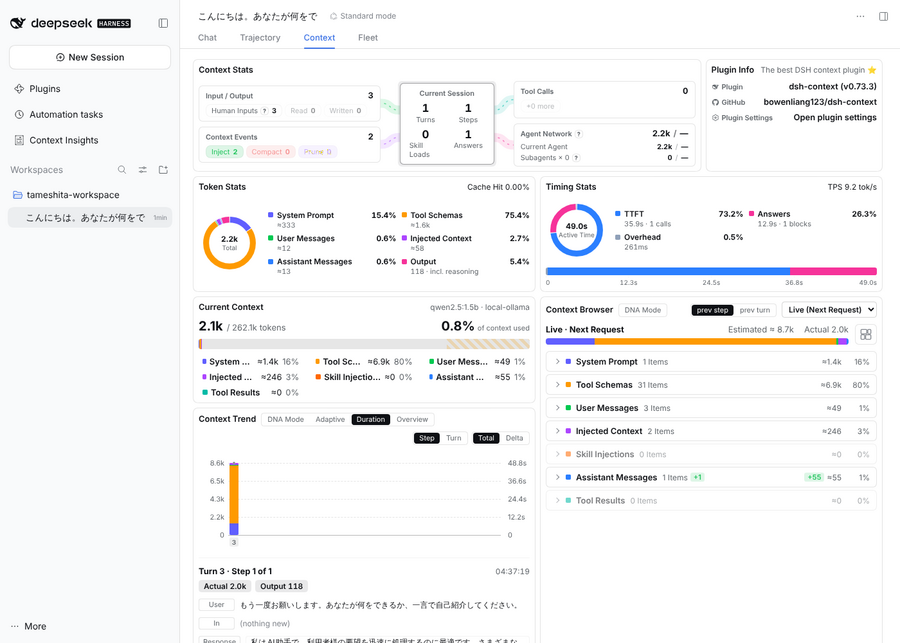900x643 pixels.
Task: Click the GitHub icon in Plugin Info
Action: point(715,102)
